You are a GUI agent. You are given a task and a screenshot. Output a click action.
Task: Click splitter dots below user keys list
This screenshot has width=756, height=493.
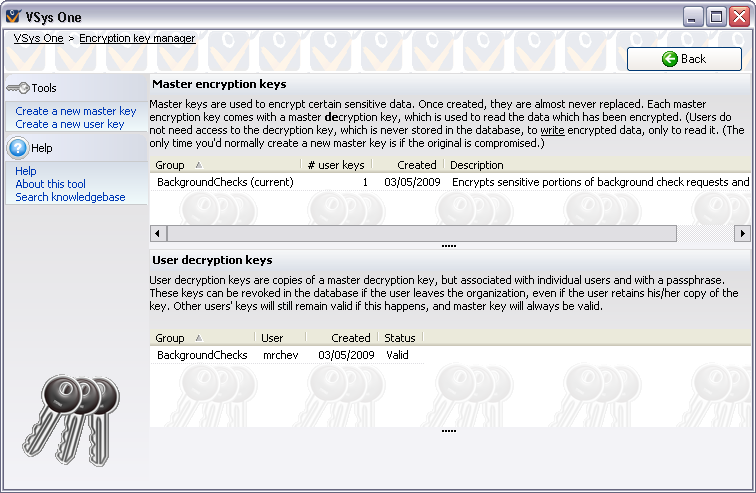tap(449, 430)
